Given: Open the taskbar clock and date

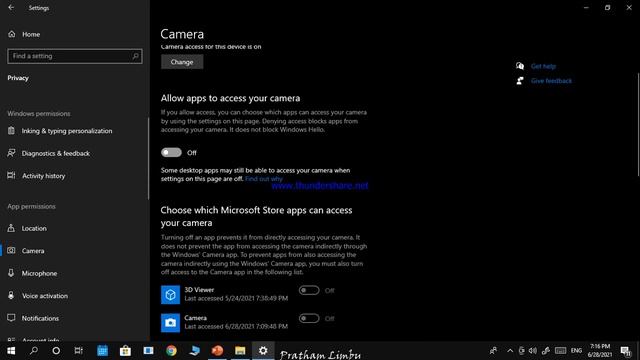Looking at the screenshot, I should click(600, 351).
